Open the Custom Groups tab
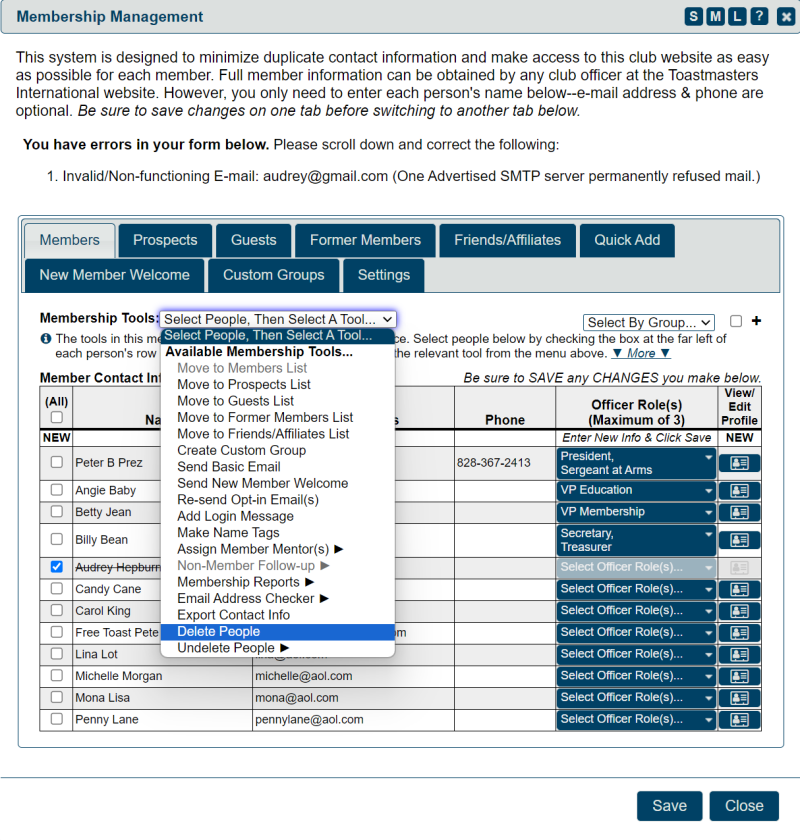Image resolution: width=800 pixels, height=840 pixels. point(274,275)
